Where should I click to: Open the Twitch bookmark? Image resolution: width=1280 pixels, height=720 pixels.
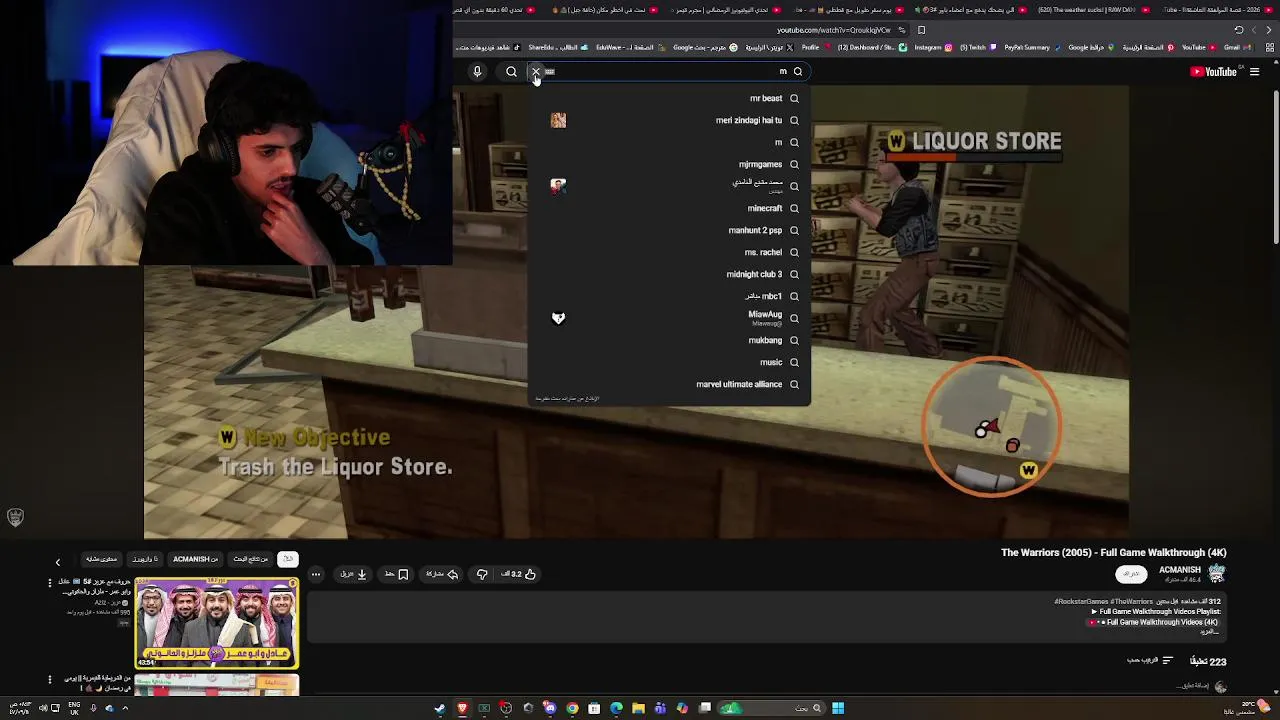coord(979,47)
